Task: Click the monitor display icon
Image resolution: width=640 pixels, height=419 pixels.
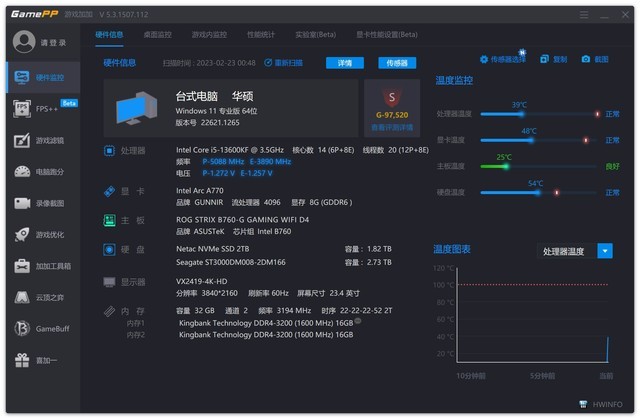Action: click(x=109, y=282)
